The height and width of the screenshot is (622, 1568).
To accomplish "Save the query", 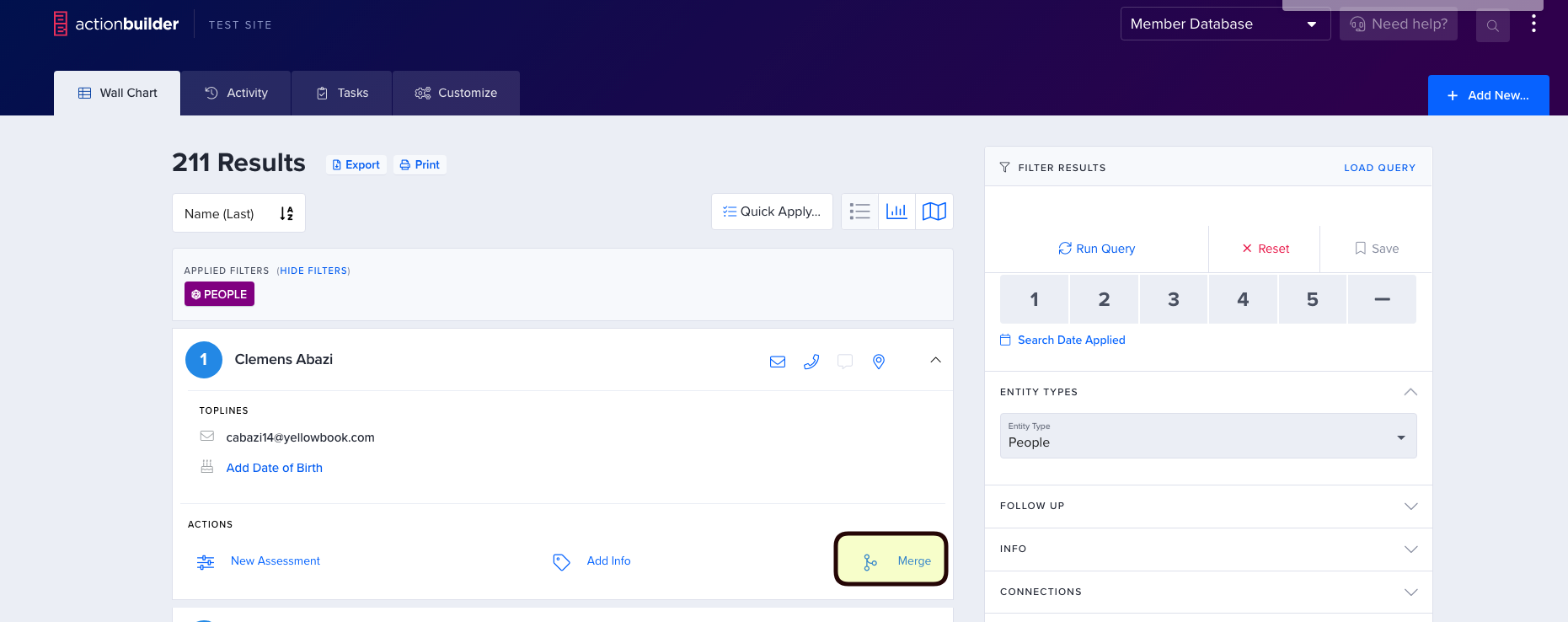I will point(1376,249).
